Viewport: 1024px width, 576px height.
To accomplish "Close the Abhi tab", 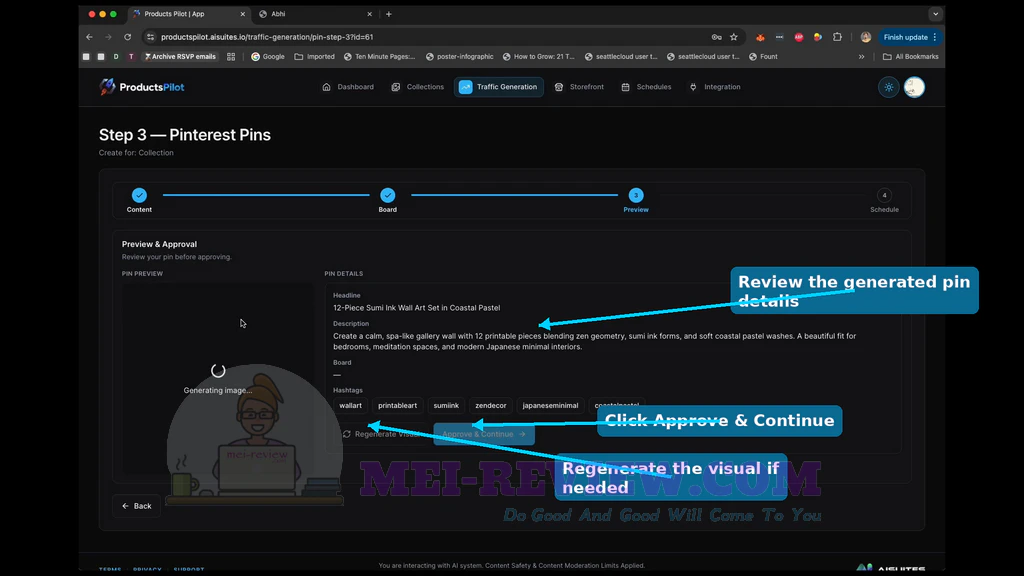I will point(370,14).
